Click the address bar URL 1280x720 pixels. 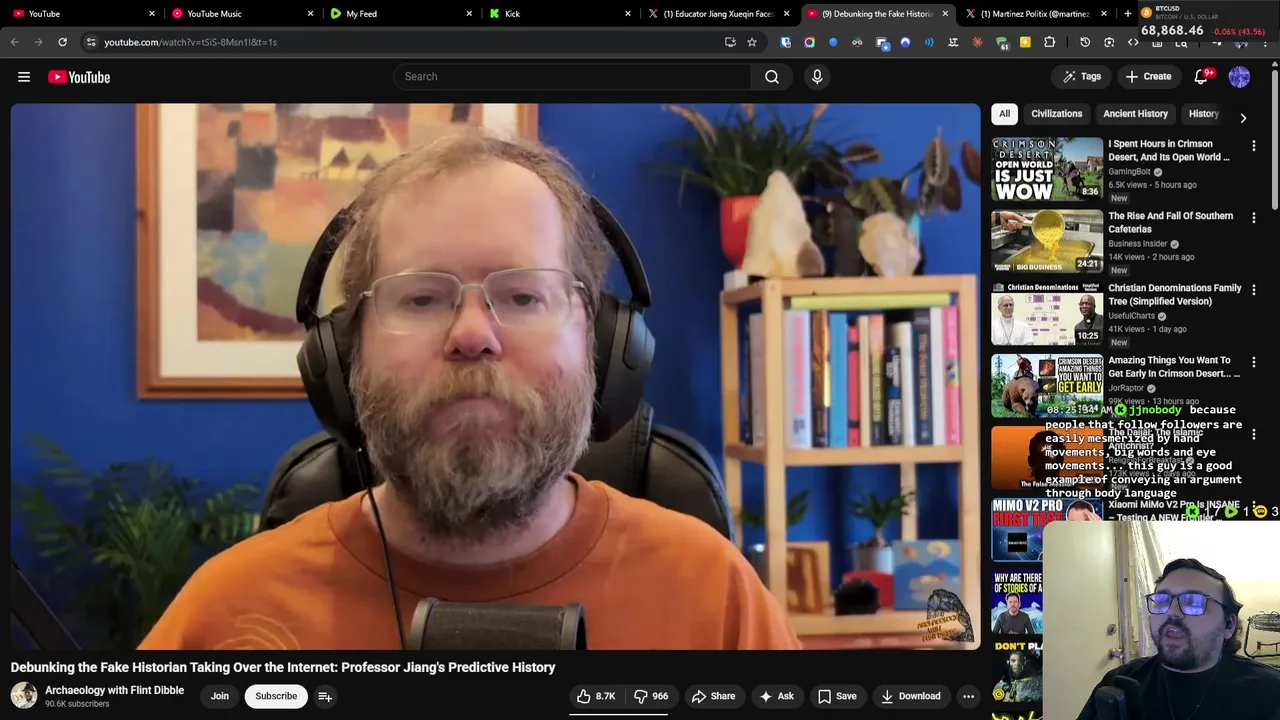pyautogui.click(x=190, y=42)
